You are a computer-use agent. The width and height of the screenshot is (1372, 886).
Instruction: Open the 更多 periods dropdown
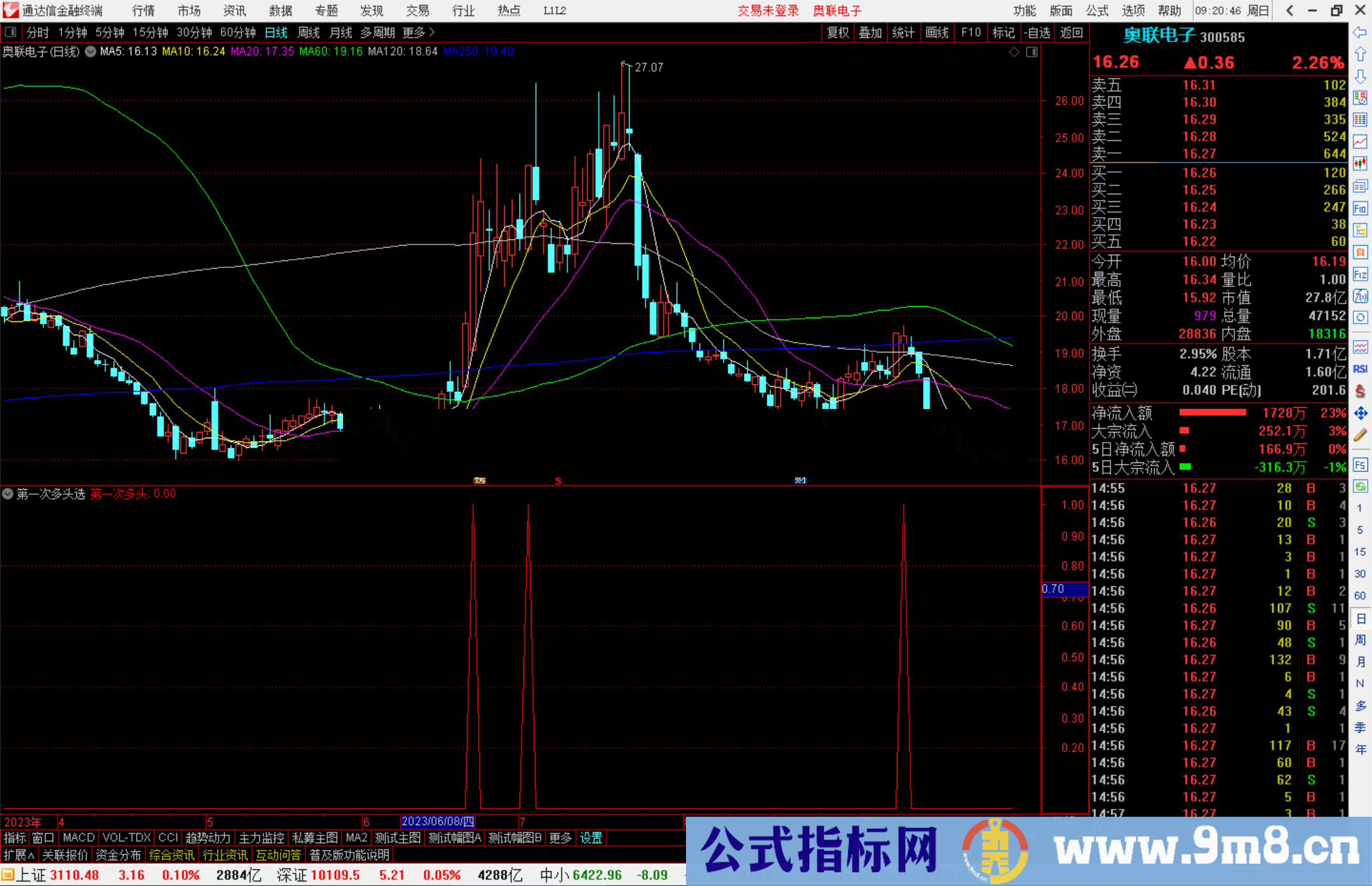[414, 32]
